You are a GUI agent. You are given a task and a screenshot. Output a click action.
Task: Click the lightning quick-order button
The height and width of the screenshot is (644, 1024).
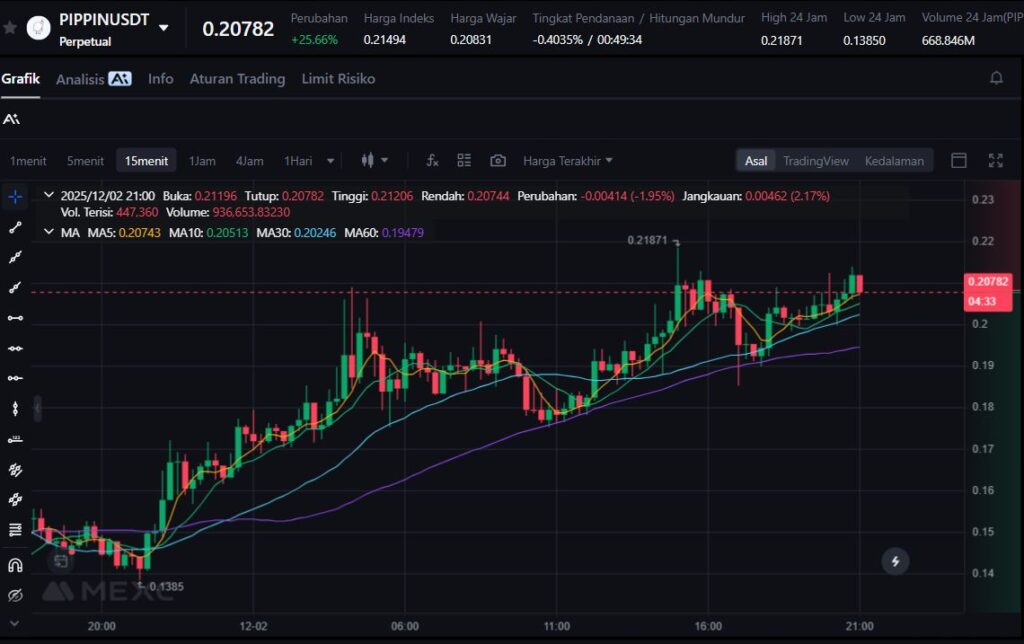(895, 562)
